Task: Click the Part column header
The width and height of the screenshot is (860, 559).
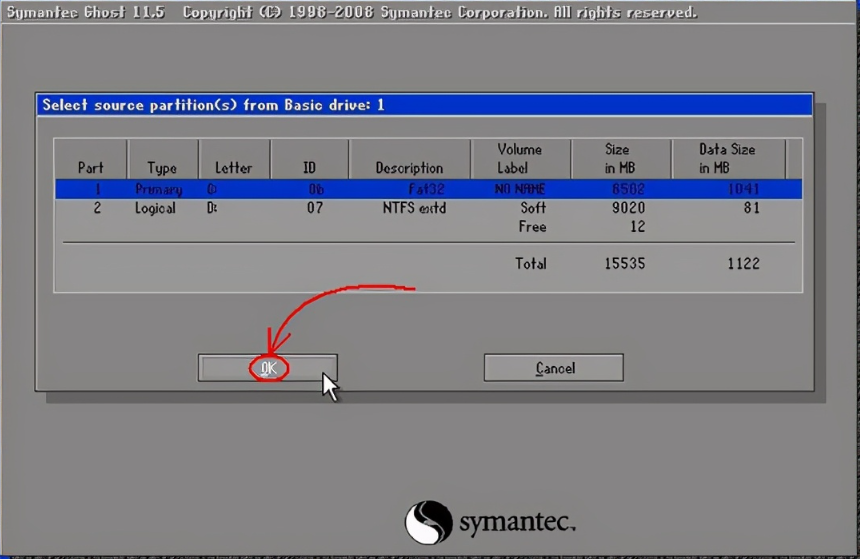Action: [90, 167]
